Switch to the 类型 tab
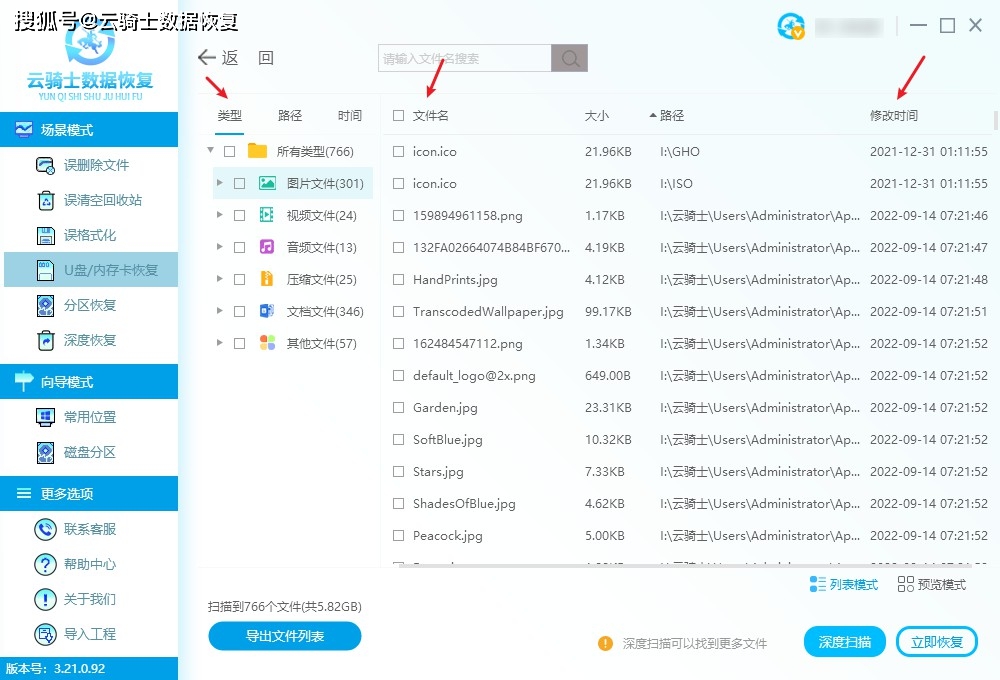Screen dimensions: 1000x680 tap(230, 115)
